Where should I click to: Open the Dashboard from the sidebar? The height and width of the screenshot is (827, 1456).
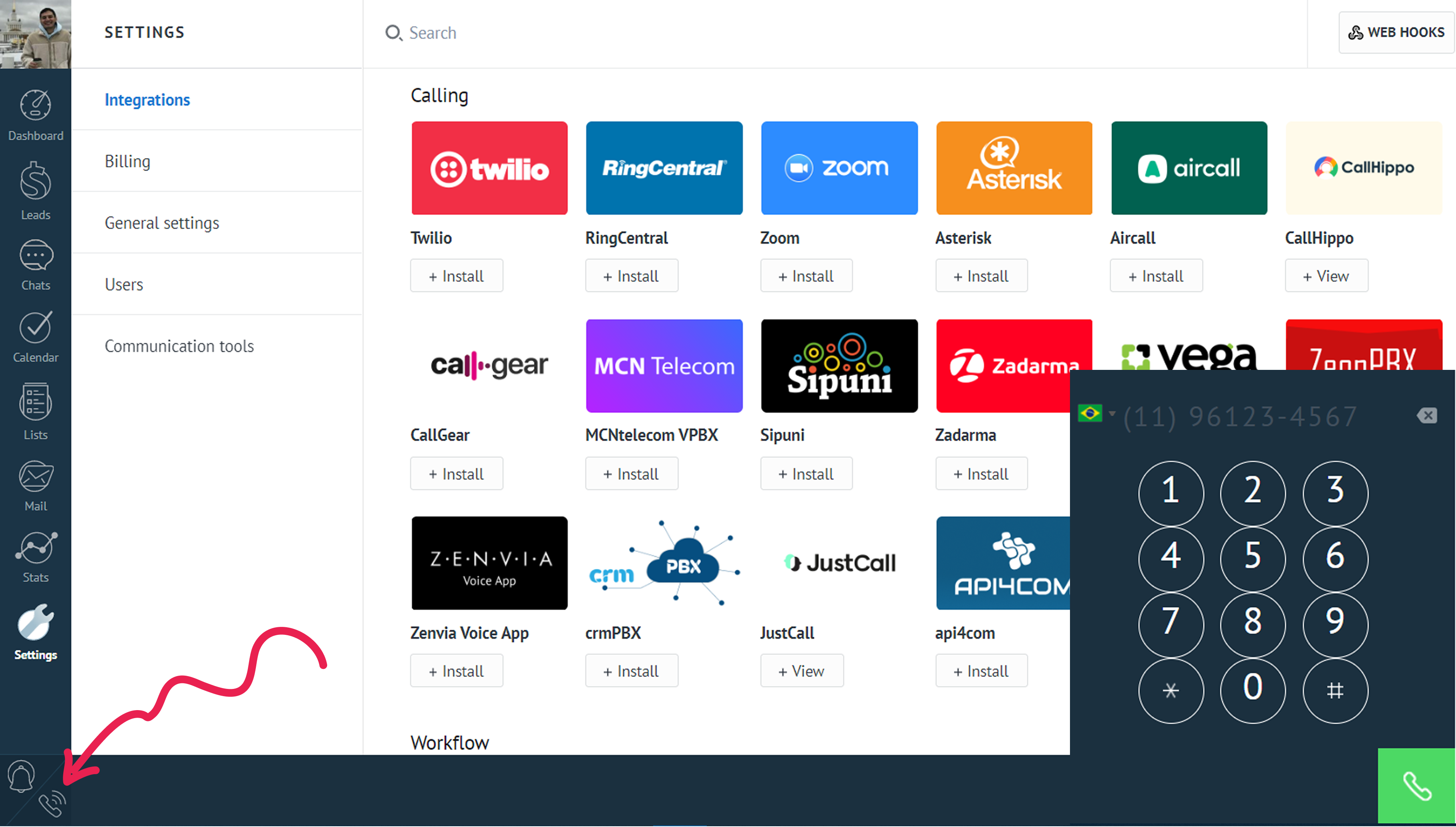coord(35,115)
